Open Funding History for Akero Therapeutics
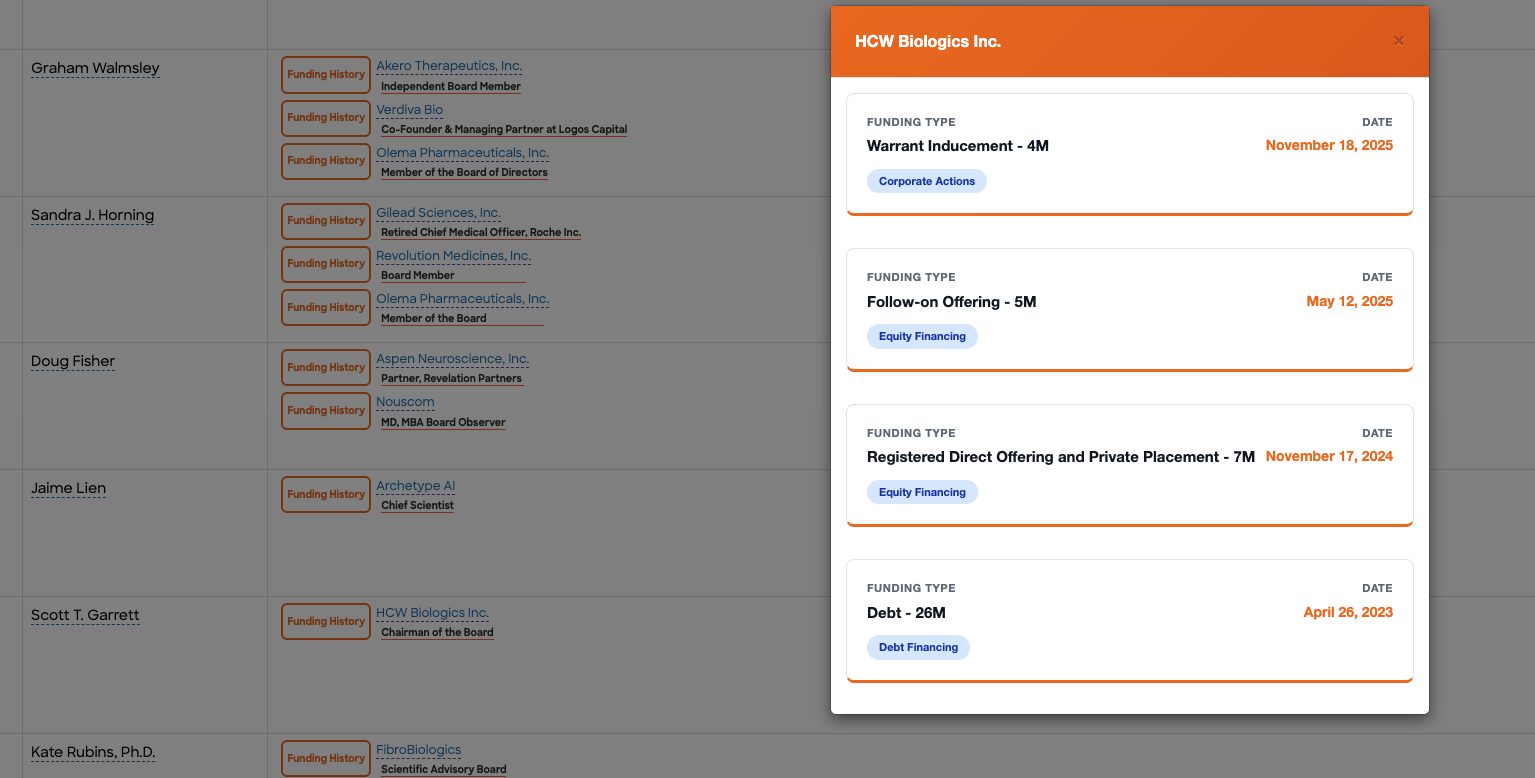This screenshot has height=778, width=1535. [326, 74]
